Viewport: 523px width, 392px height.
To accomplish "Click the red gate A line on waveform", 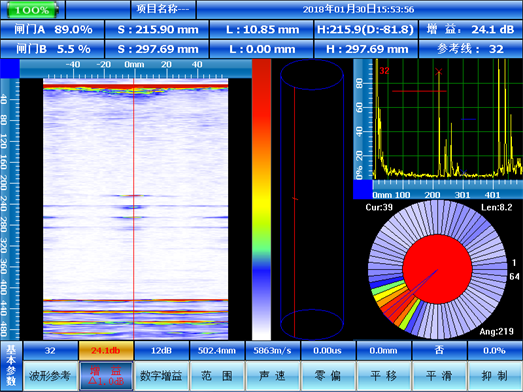I will tap(419, 91).
